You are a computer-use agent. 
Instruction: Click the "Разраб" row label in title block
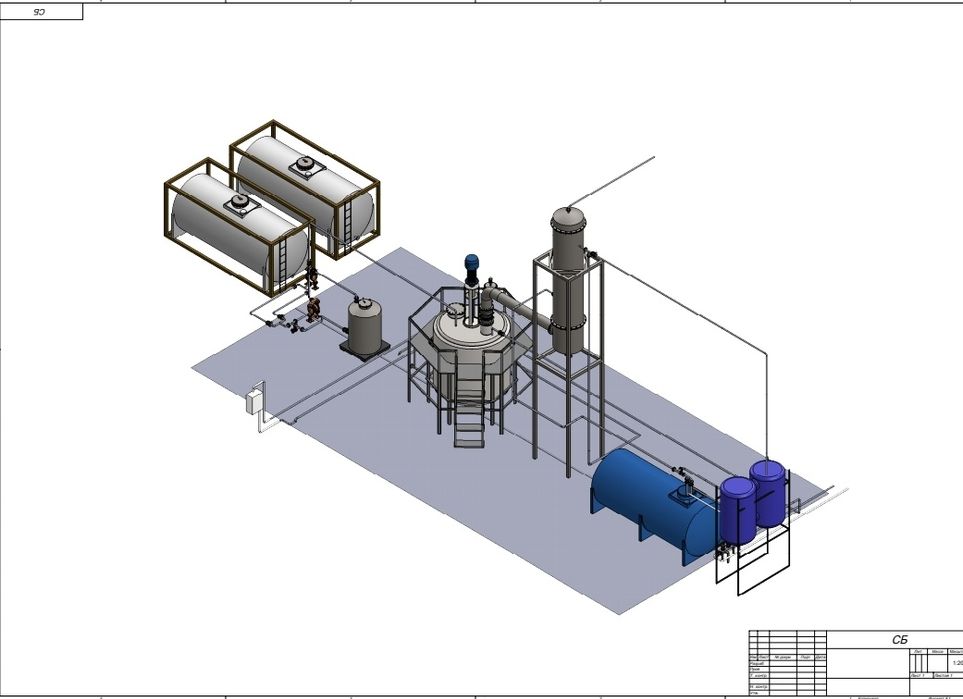click(757, 664)
